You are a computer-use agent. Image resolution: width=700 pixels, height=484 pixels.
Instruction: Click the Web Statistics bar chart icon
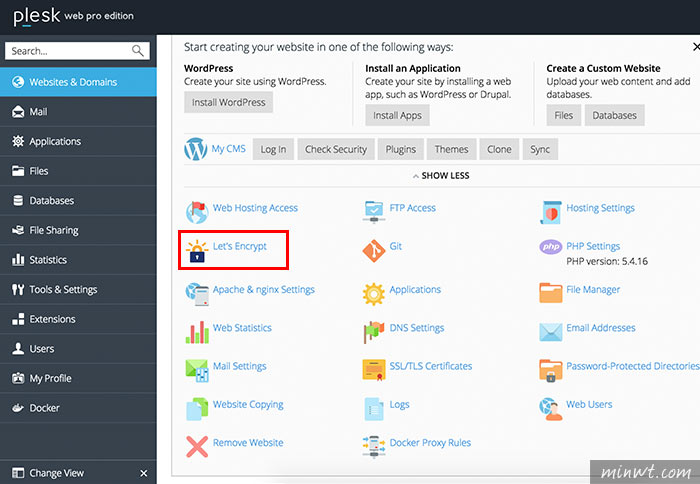click(x=197, y=332)
